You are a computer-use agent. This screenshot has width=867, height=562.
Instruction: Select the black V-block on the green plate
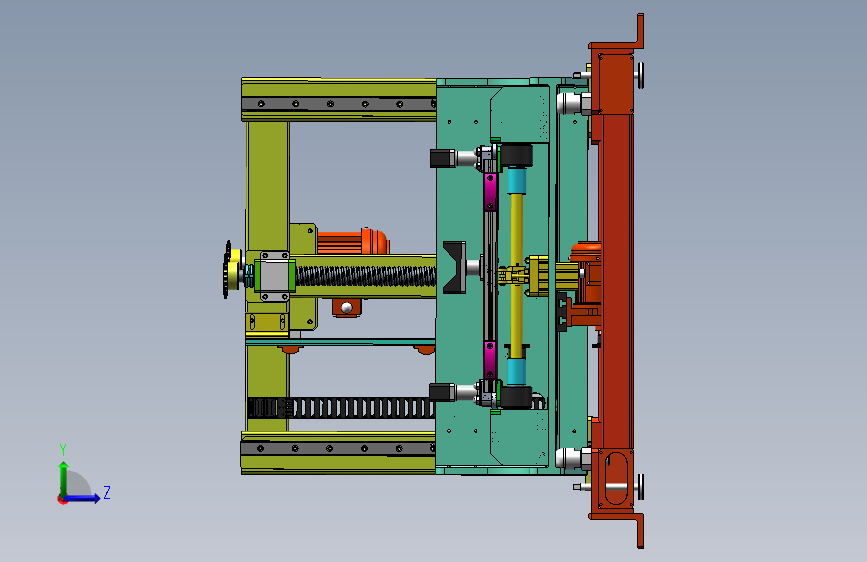click(454, 267)
